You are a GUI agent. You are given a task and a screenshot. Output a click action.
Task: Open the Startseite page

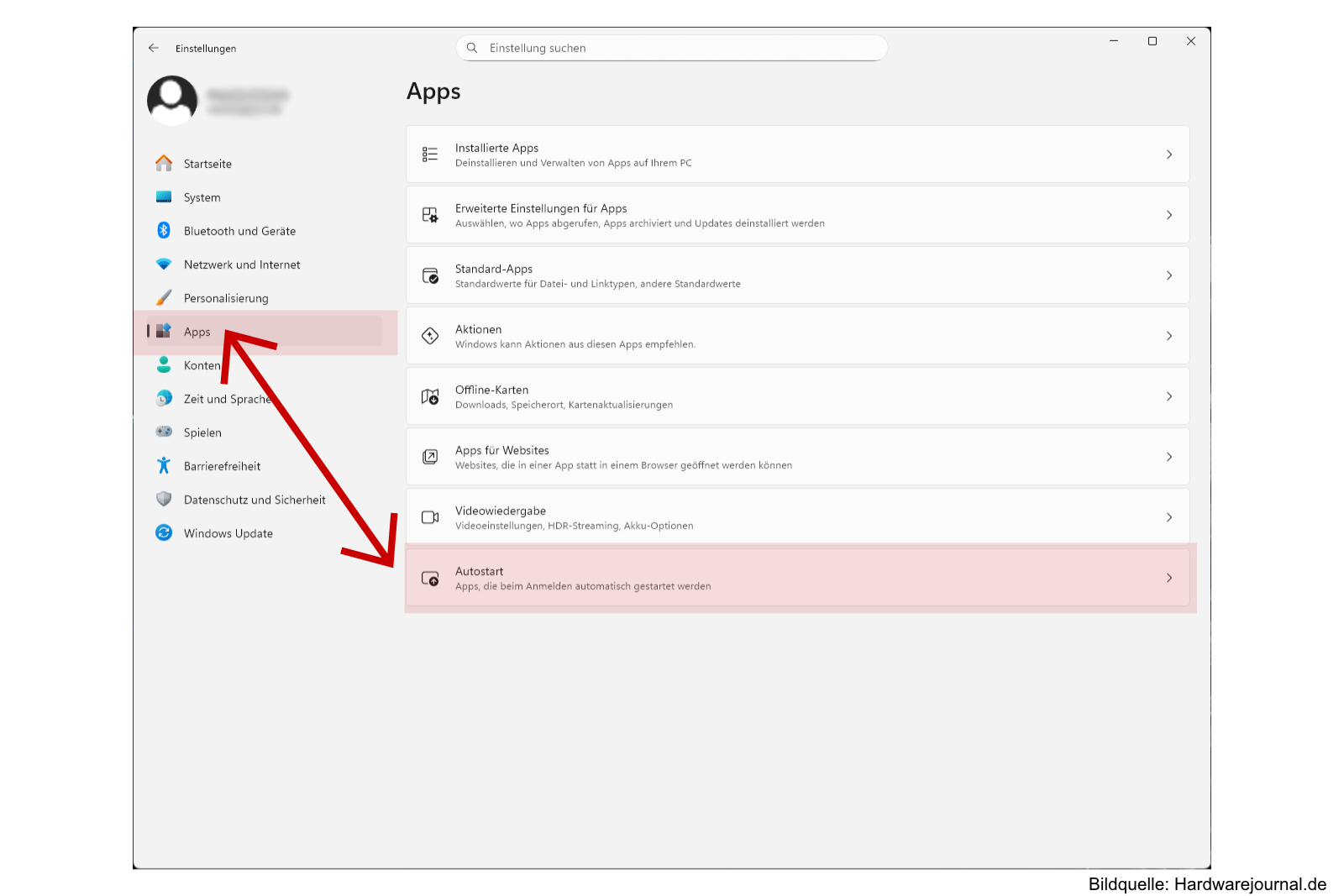207,164
